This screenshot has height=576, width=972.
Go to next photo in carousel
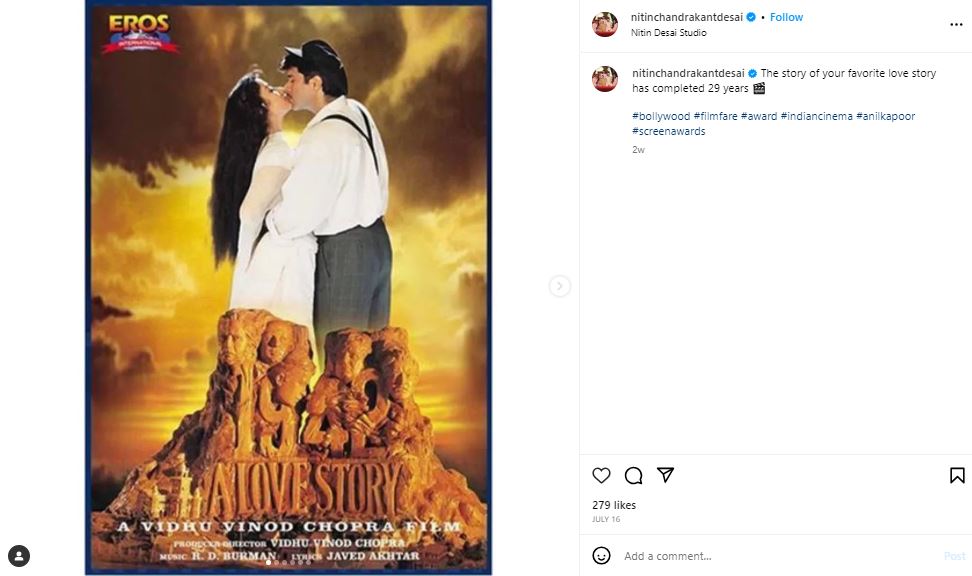(x=559, y=287)
